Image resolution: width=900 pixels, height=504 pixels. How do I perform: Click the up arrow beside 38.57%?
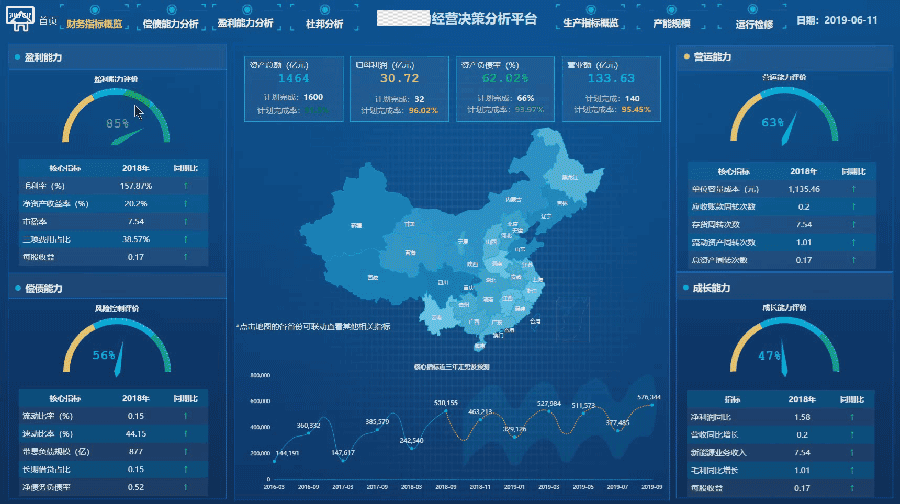185,239
